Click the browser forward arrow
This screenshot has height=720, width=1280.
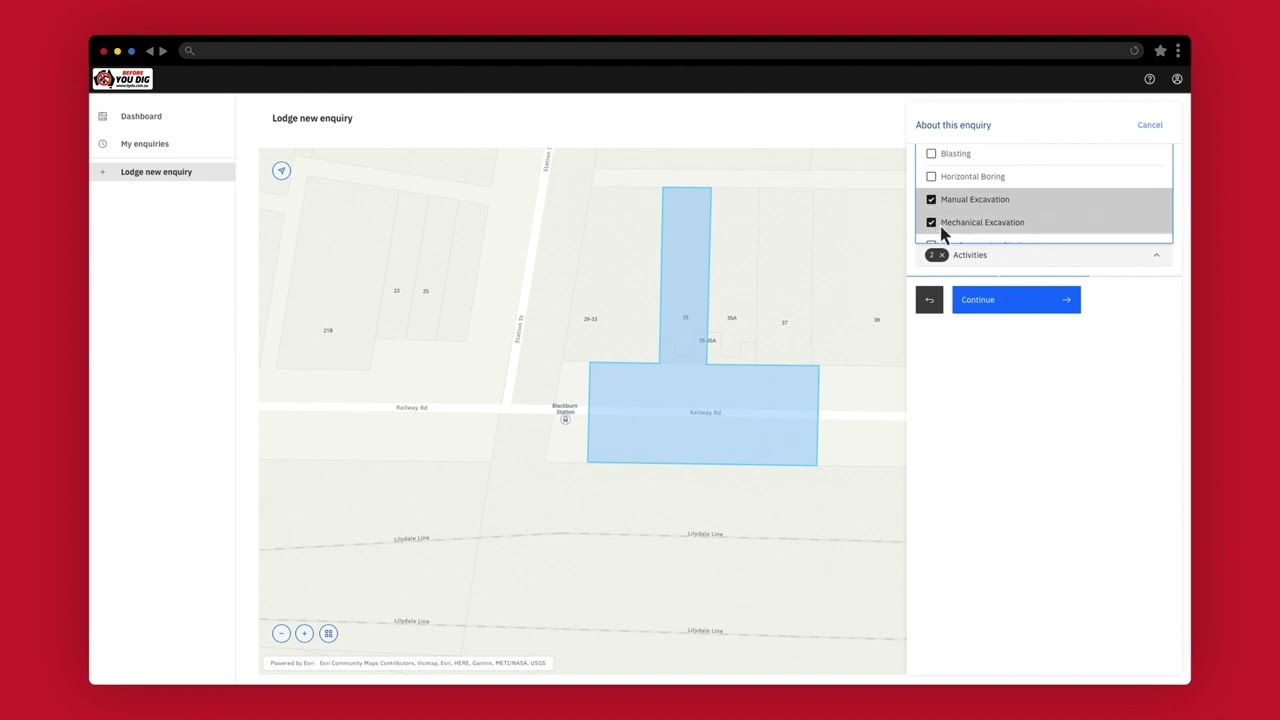click(x=163, y=51)
